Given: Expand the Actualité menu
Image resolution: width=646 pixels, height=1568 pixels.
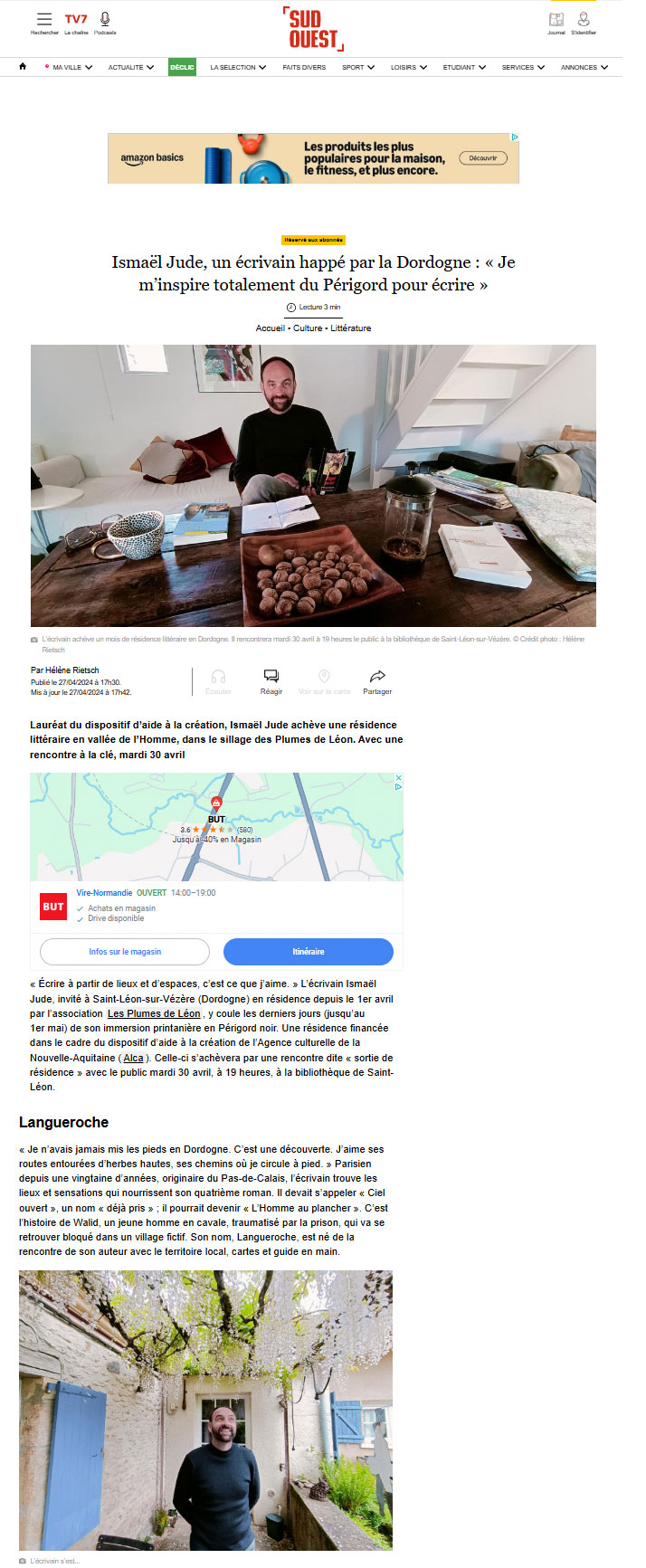Looking at the screenshot, I should click(x=130, y=67).
